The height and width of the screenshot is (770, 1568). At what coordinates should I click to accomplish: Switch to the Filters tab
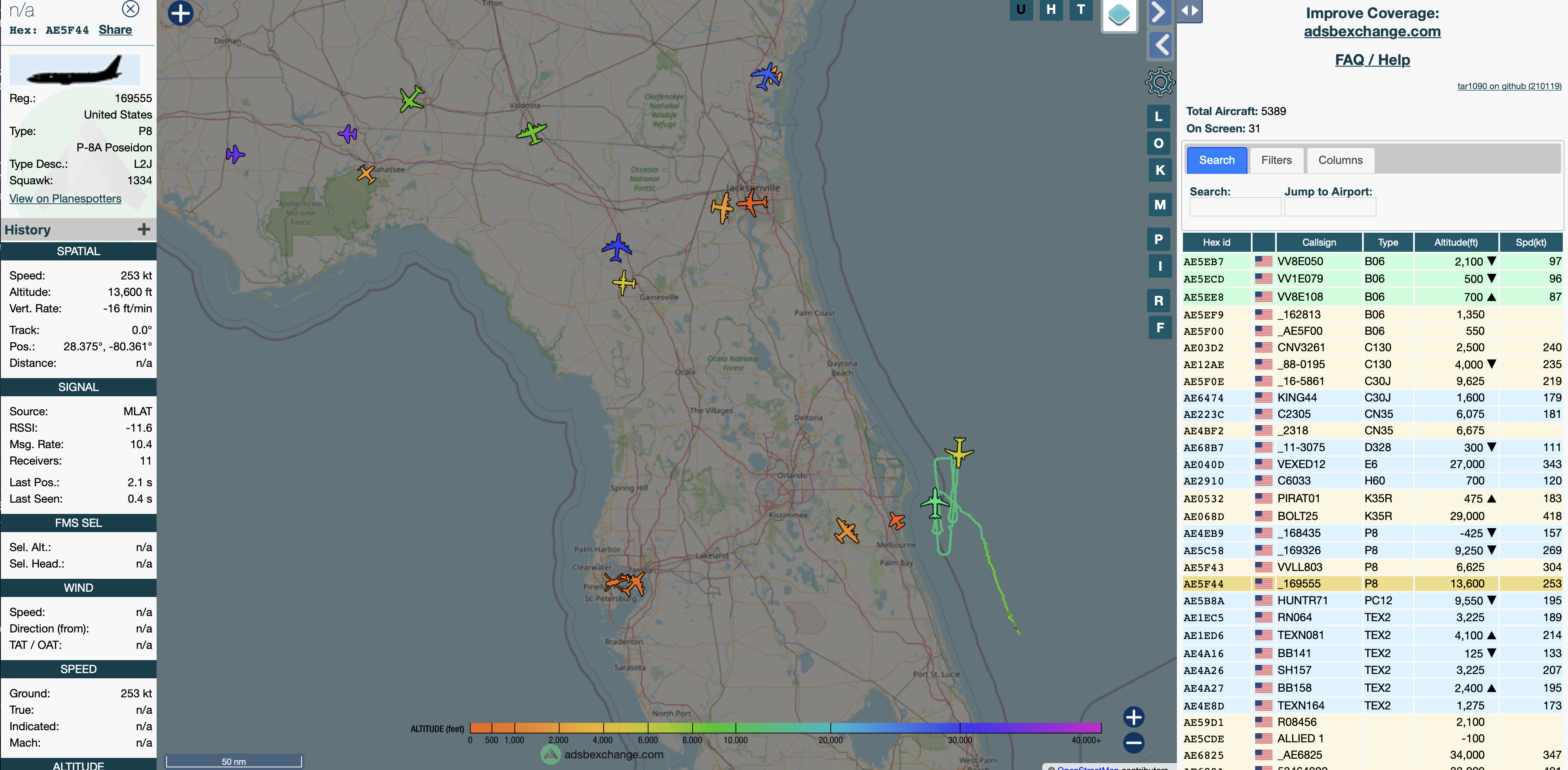(x=1276, y=160)
